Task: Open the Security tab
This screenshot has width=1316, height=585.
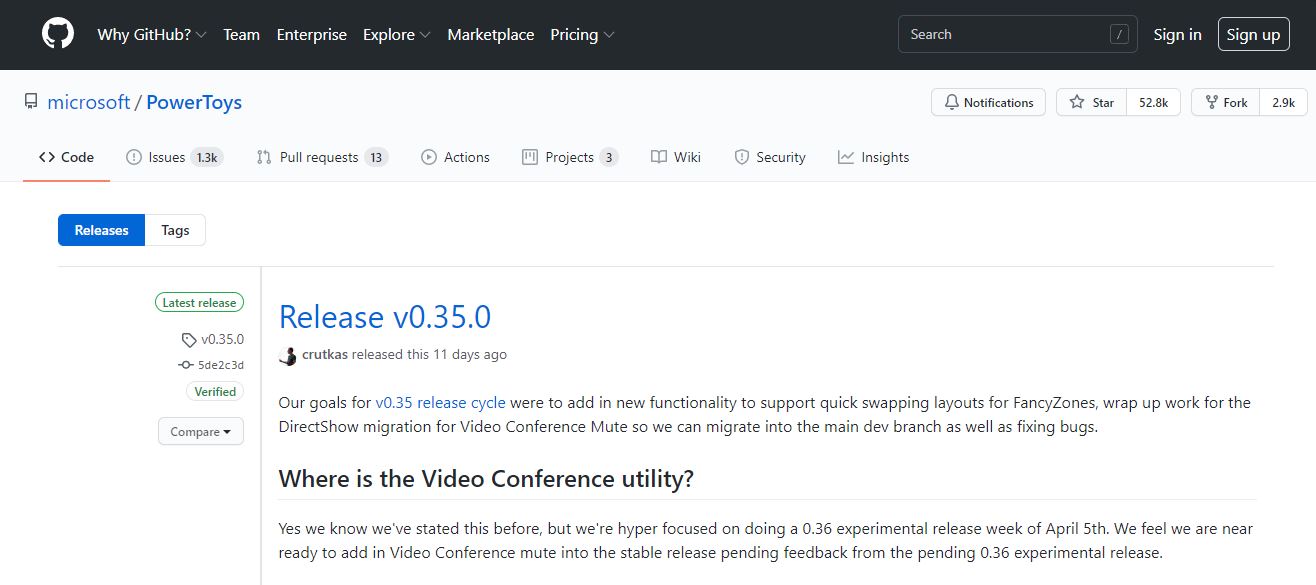Action: click(770, 157)
